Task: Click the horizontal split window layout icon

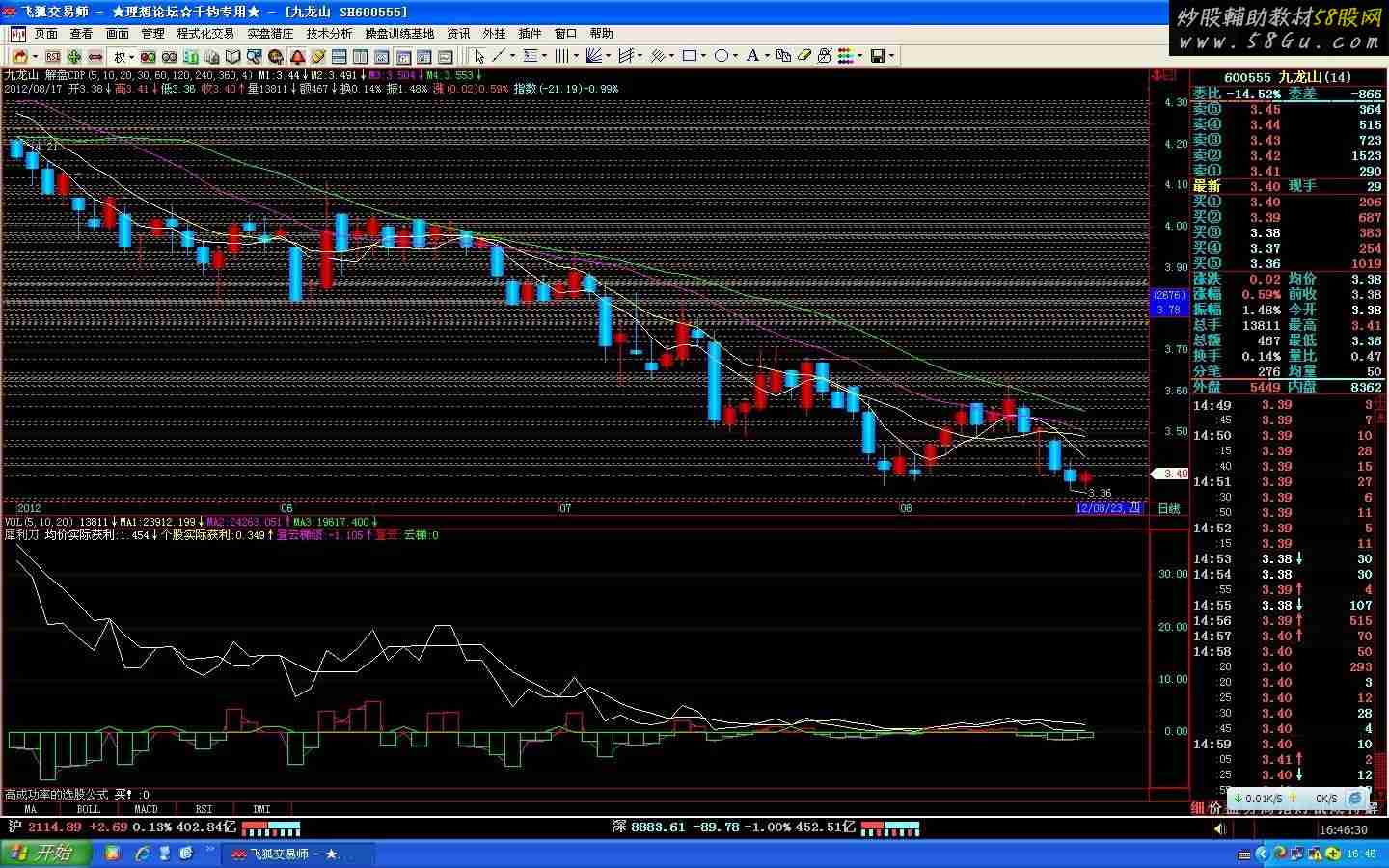Action: [339, 56]
